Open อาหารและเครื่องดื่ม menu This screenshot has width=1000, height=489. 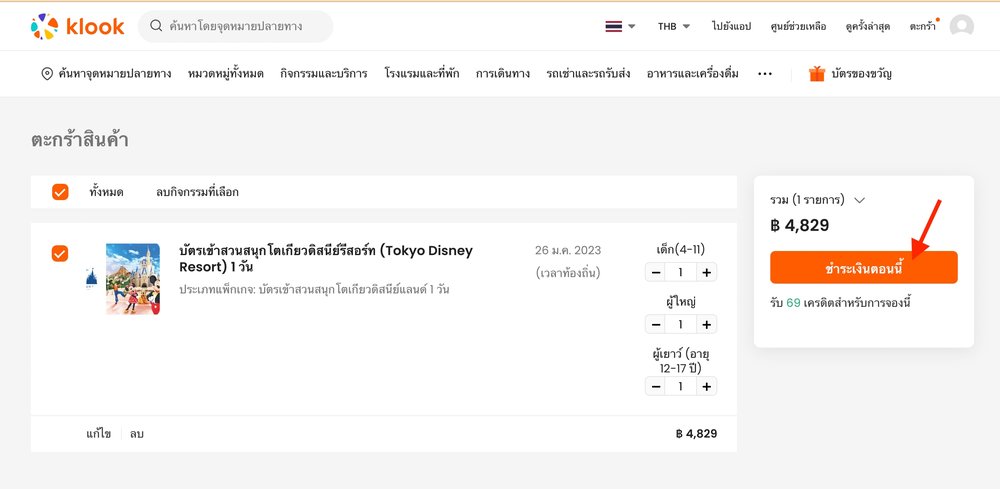(x=693, y=73)
